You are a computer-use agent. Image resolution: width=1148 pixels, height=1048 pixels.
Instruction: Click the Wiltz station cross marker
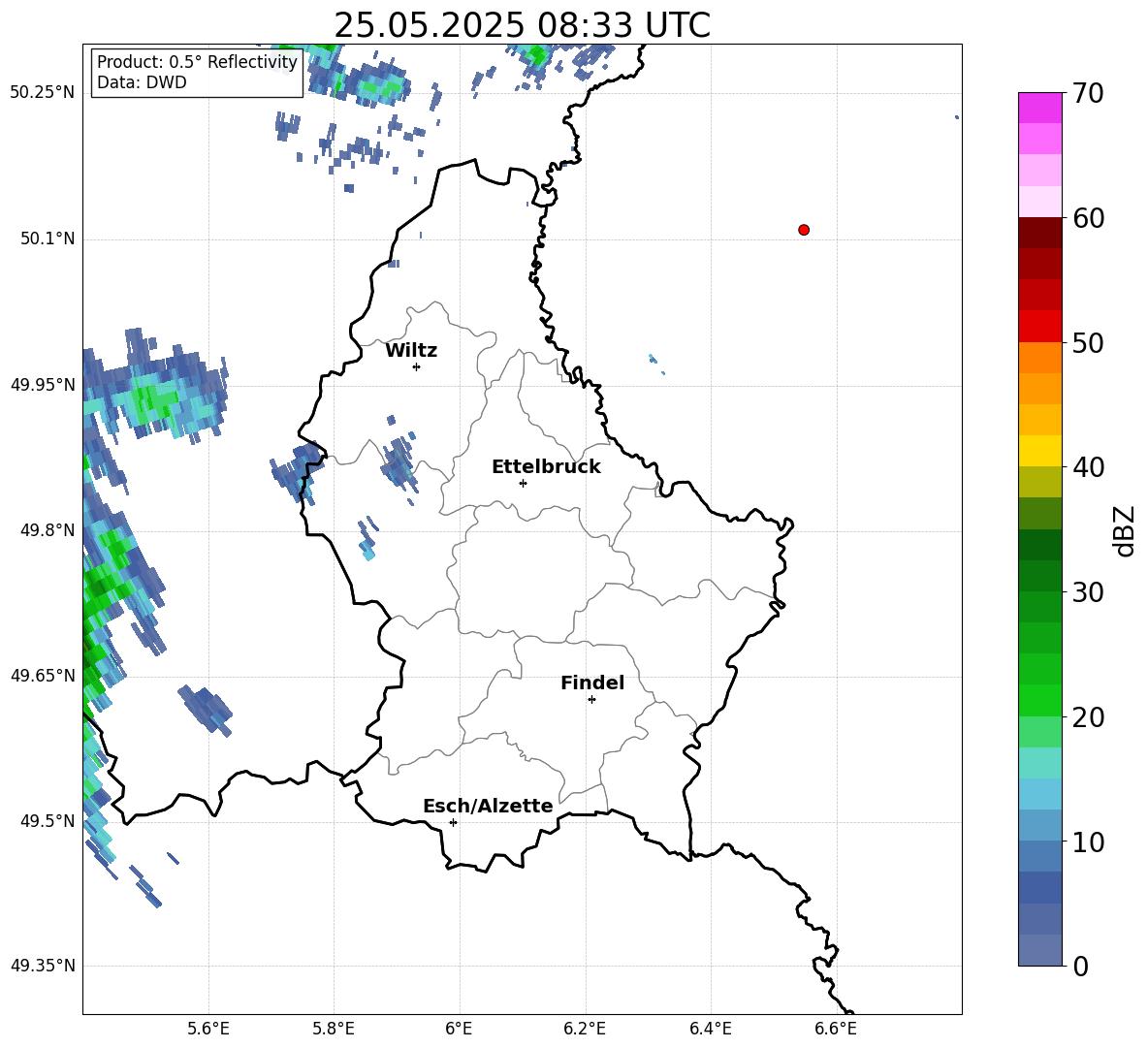point(416,366)
